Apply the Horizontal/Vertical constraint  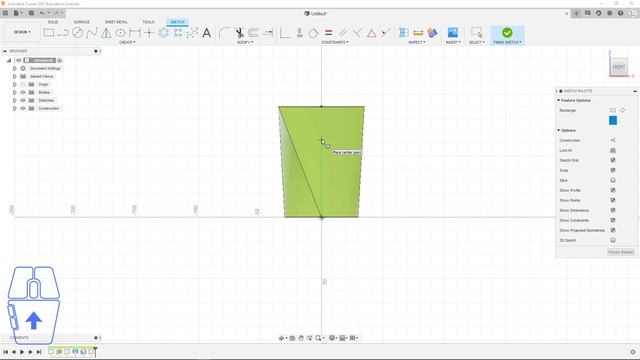(x=285, y=33)
